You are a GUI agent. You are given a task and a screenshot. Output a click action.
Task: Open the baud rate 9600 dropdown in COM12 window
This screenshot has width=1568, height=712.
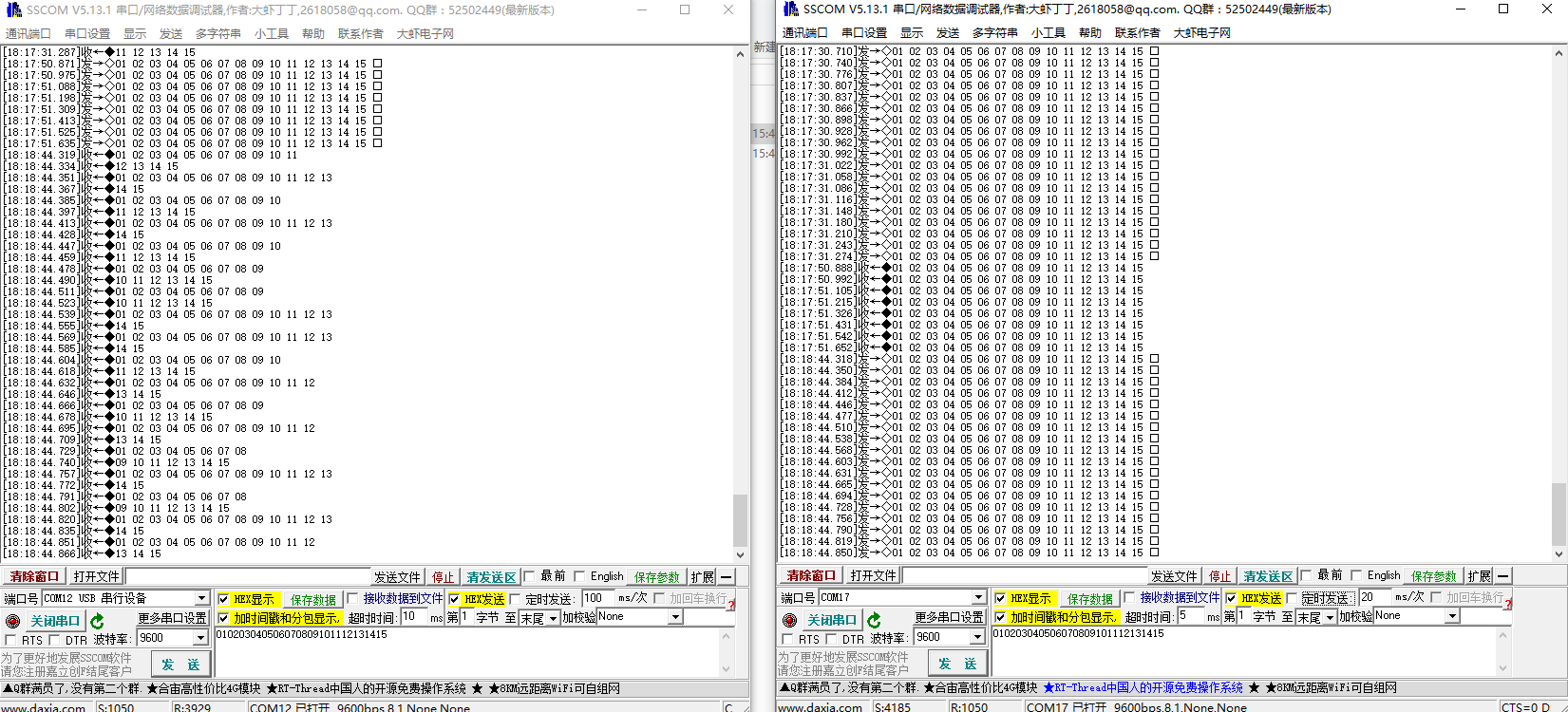[200, 639]
